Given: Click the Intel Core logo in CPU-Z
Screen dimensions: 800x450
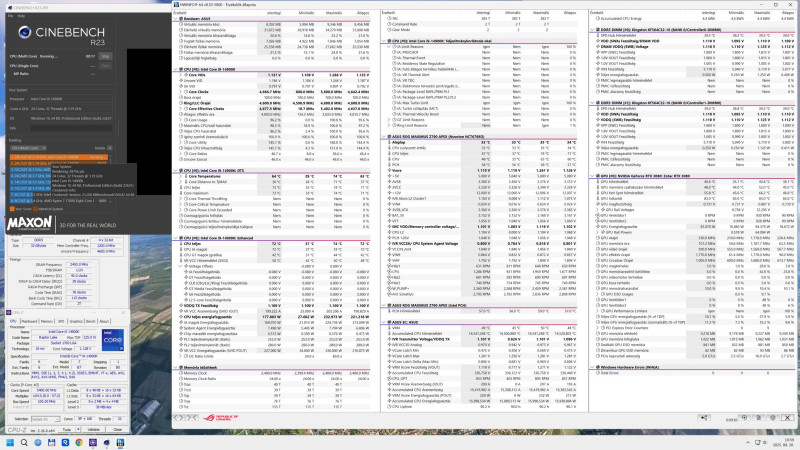Looking at the screenshot, I should pos(112,340).
